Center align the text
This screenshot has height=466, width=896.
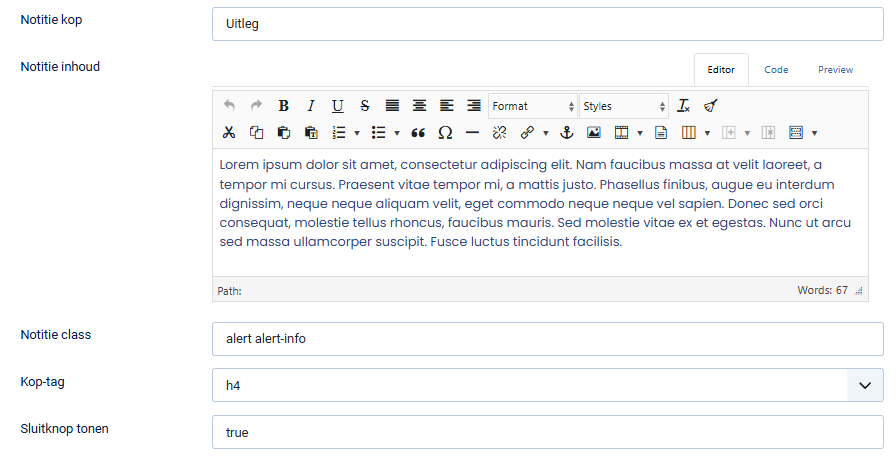419,106
